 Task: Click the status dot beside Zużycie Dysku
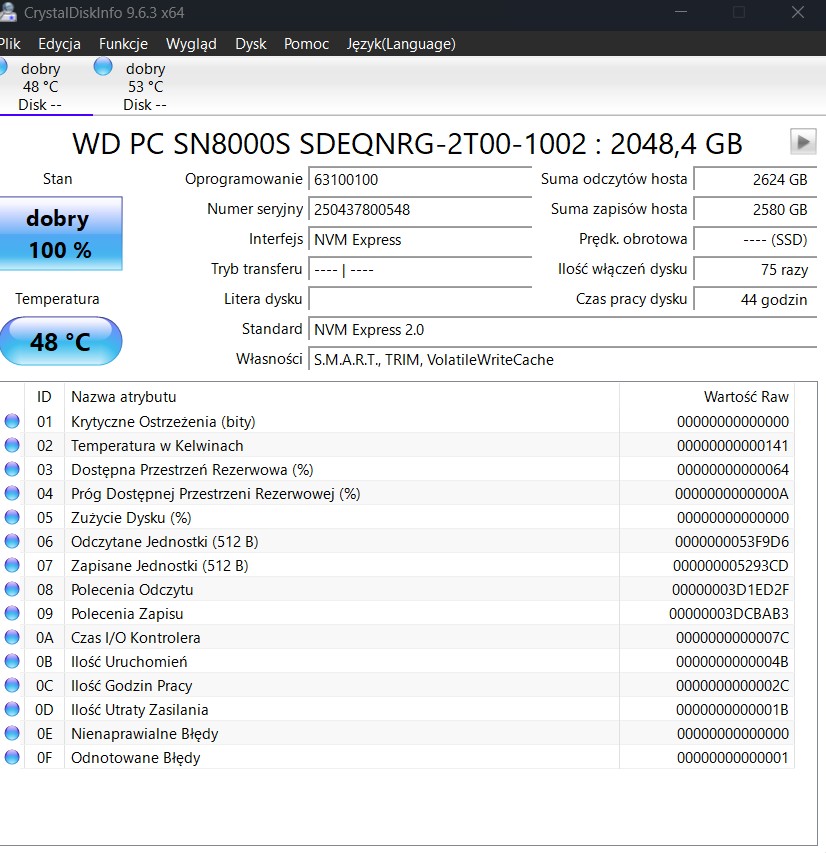click(12, 518)
